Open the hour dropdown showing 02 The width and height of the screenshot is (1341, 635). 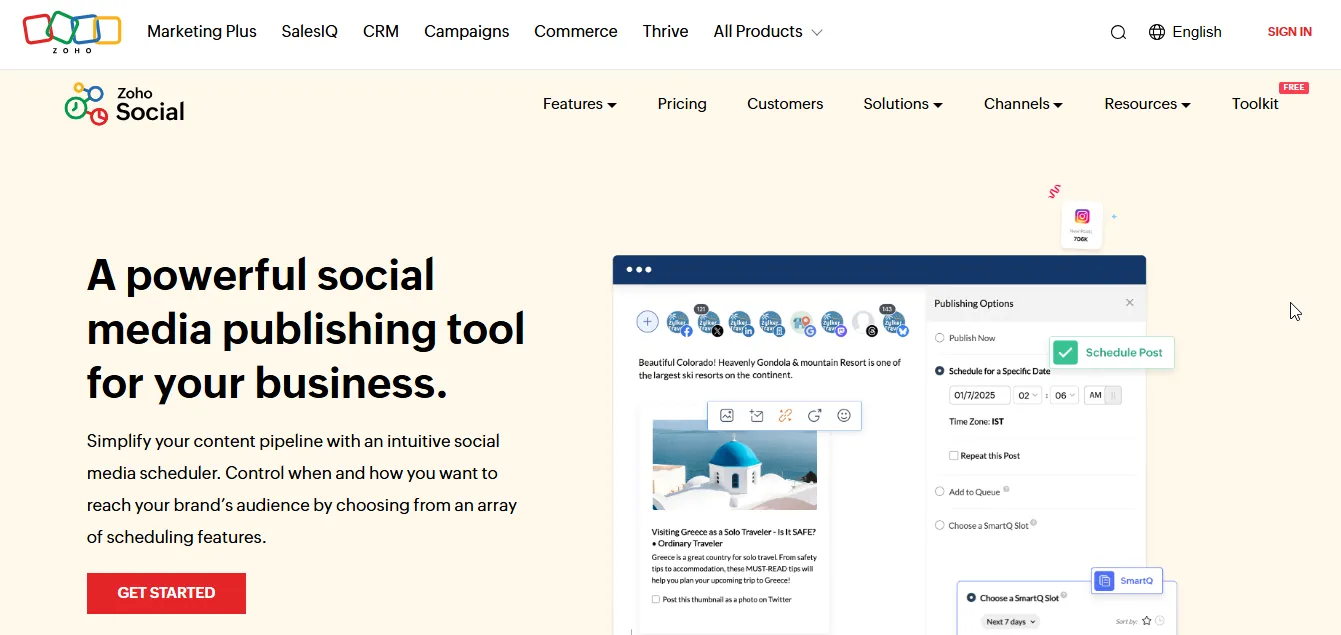point(1027,395)
